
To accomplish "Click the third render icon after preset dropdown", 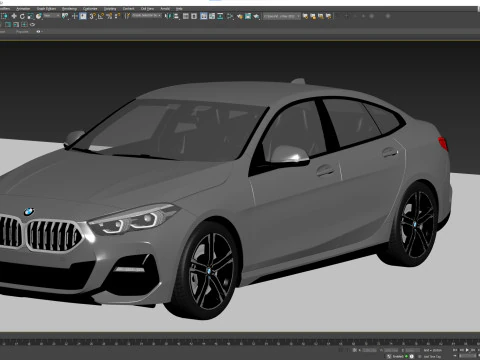I will (321, 16).
